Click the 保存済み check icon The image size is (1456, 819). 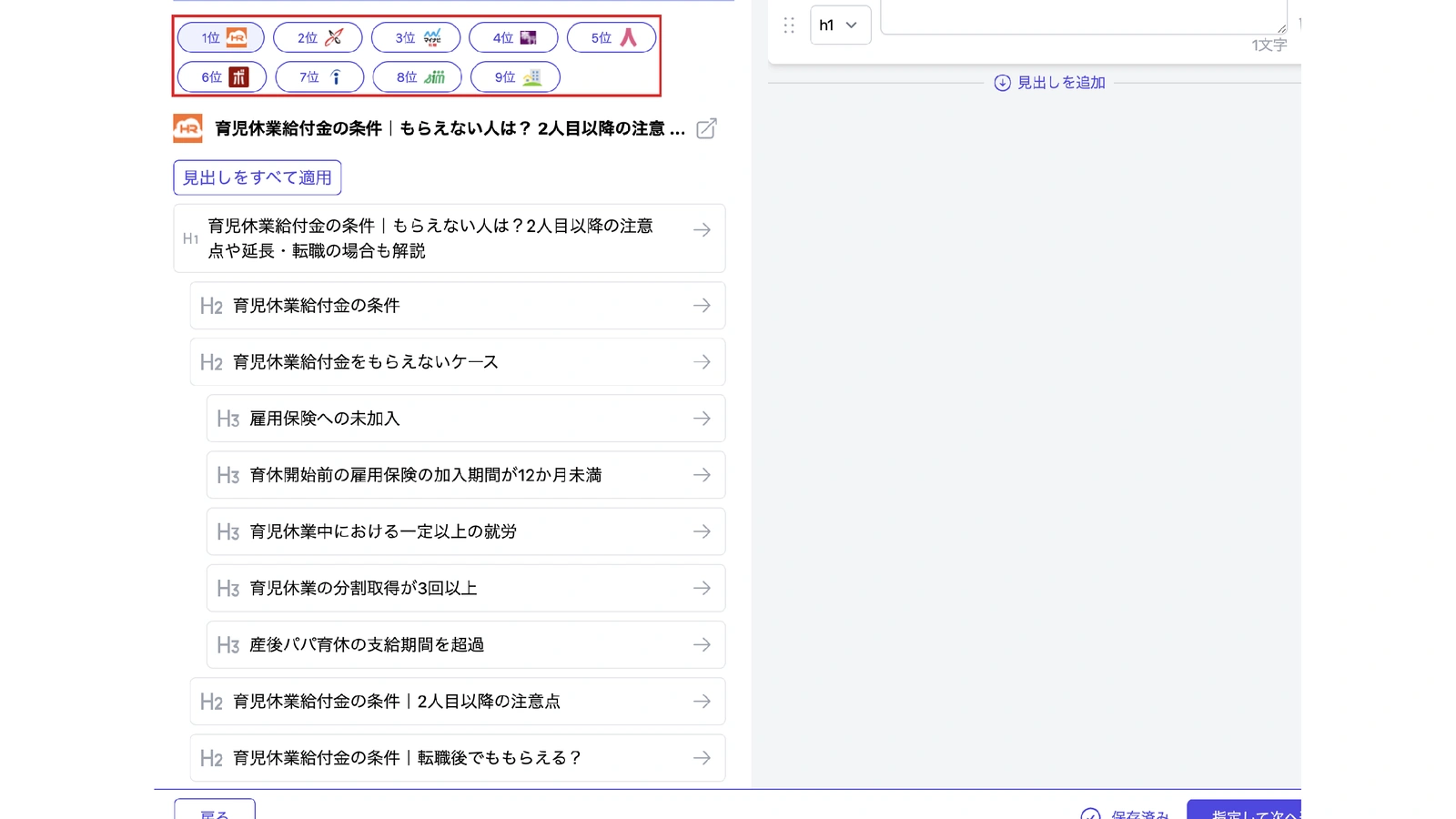click(x=1090, y=814)
